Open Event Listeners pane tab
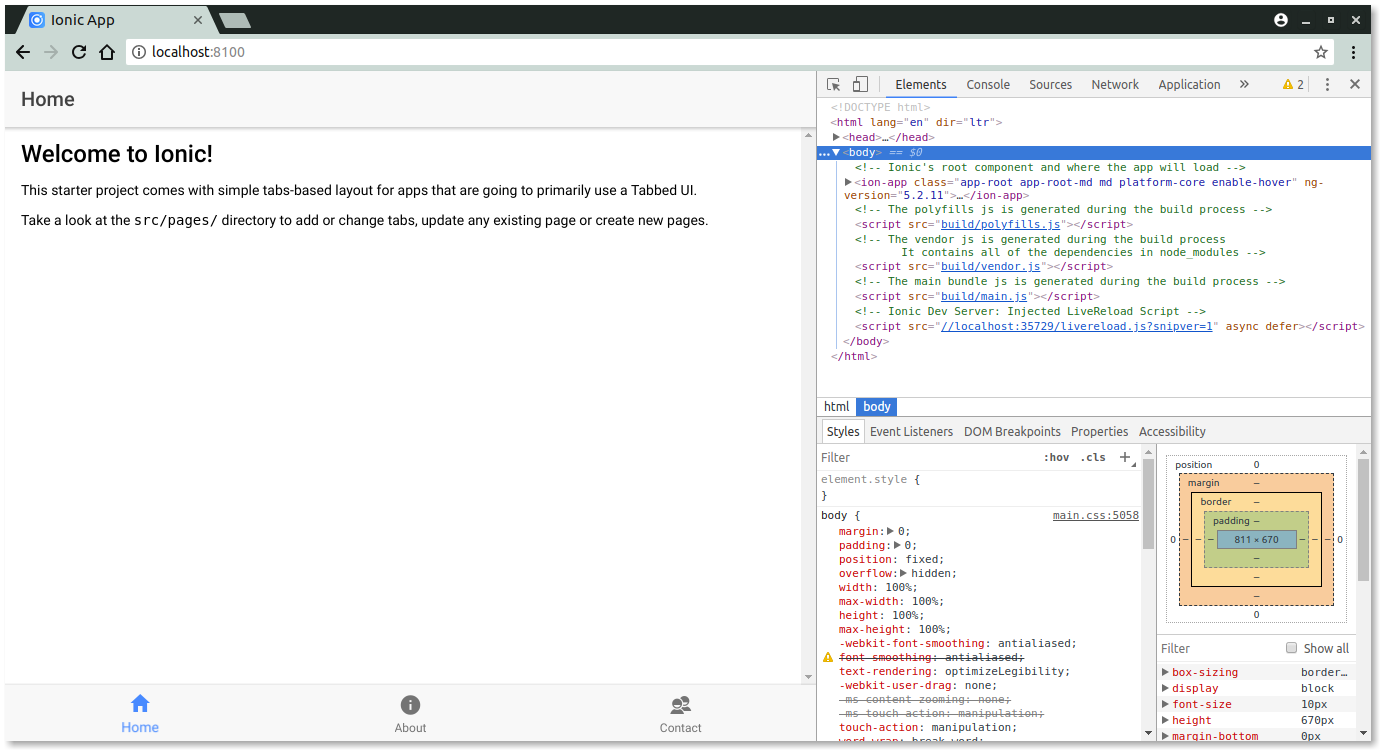This screenshot has height=750, width=1380. [x=912, y=431]
